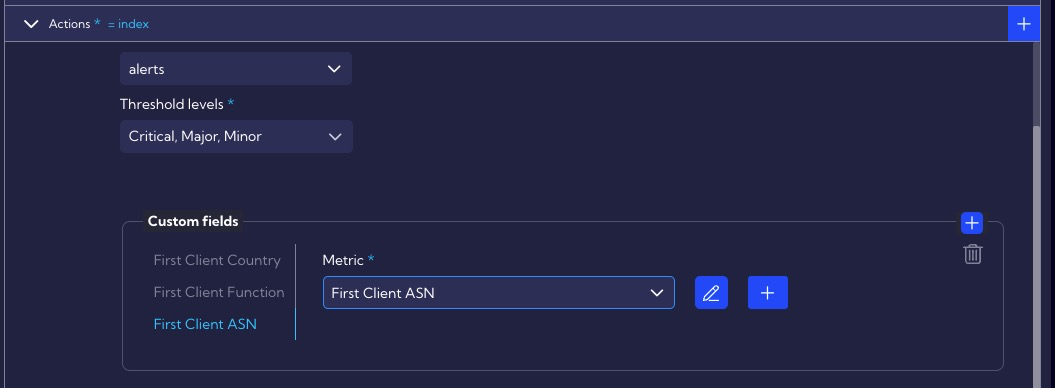Click the Metric field label

(343, 260)
